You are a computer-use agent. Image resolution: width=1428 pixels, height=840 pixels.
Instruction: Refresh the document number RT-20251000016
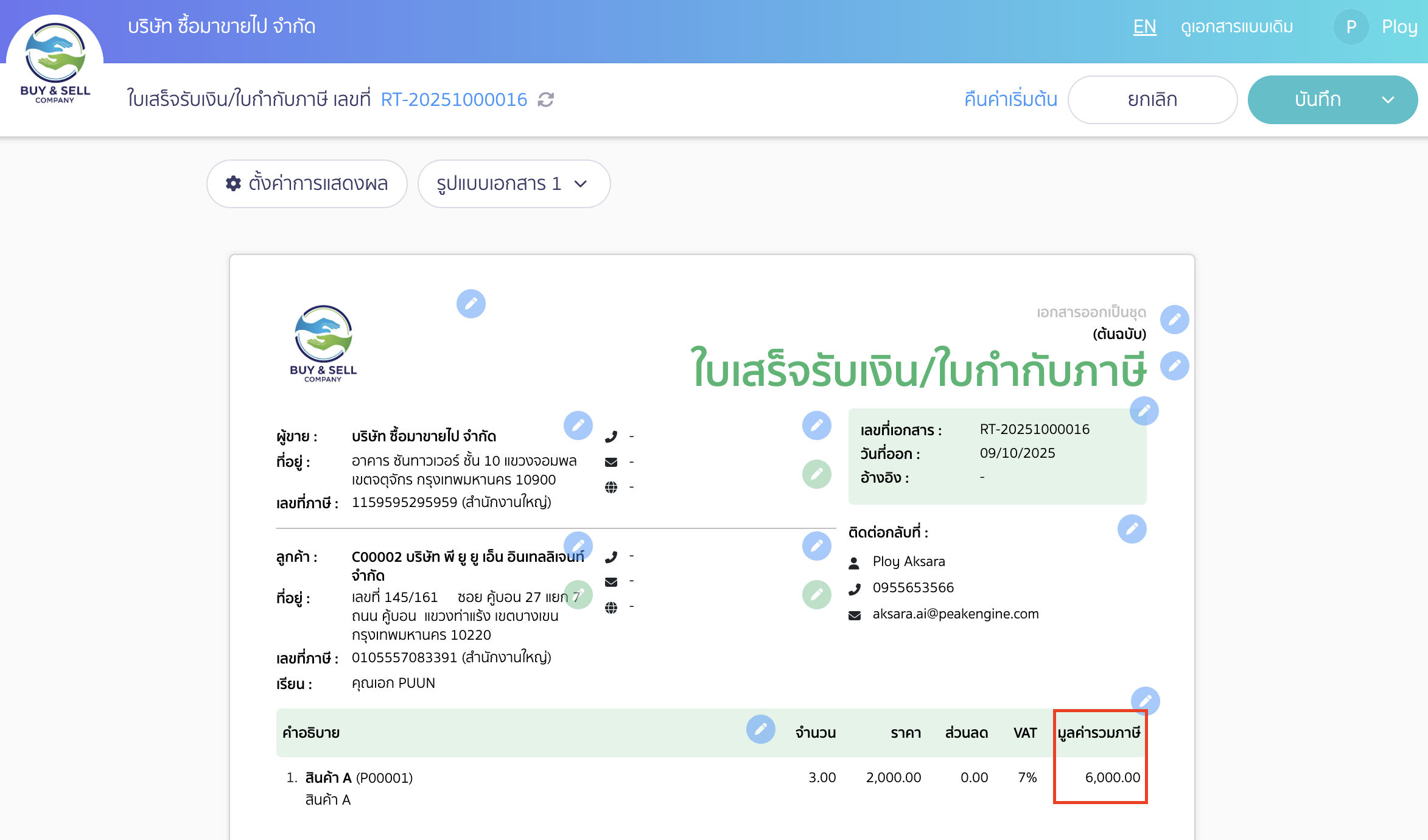[x=546, y=100]
